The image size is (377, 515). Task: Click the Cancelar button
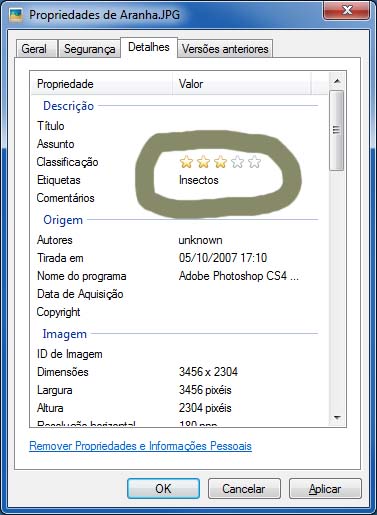point(244,489)
